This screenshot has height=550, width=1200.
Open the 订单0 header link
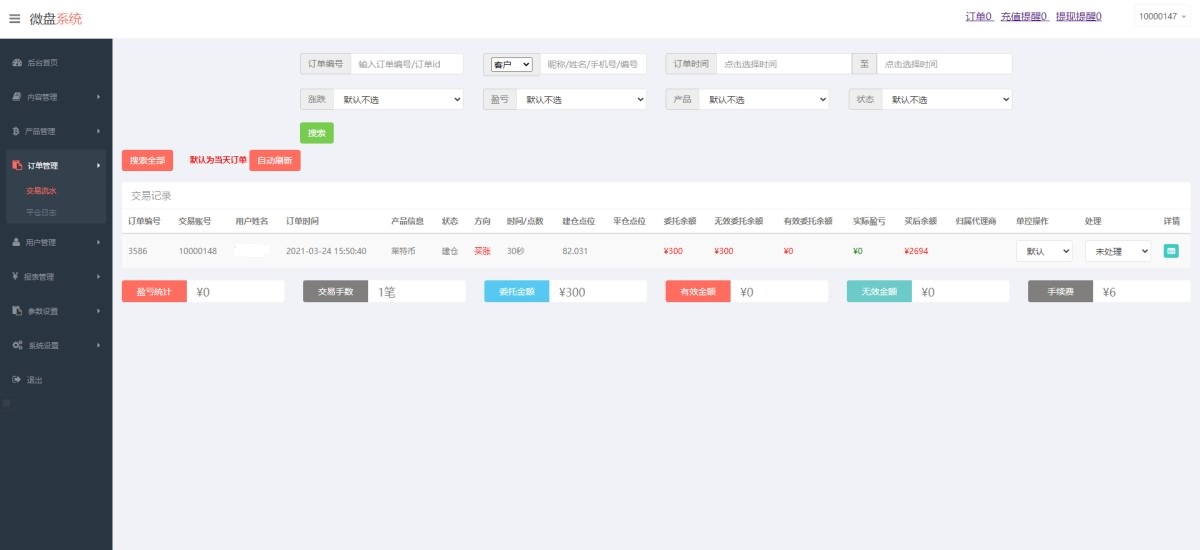(x=979, y=17)
